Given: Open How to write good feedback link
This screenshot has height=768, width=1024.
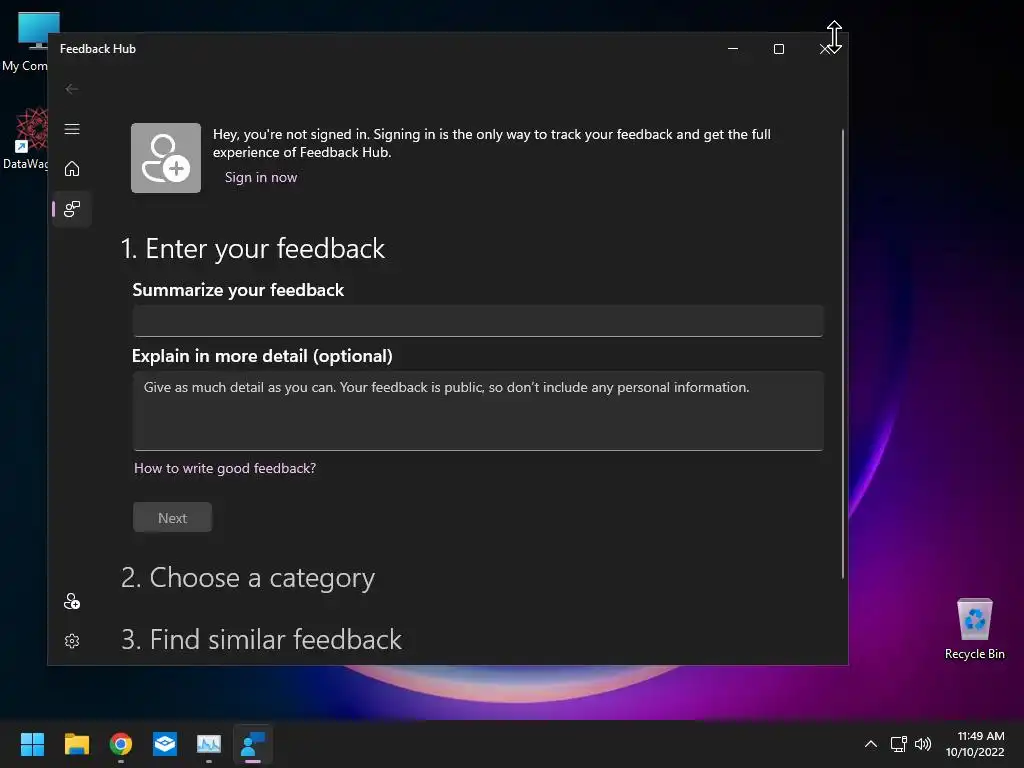Looking at the screenshot, I should click(225, 468).
